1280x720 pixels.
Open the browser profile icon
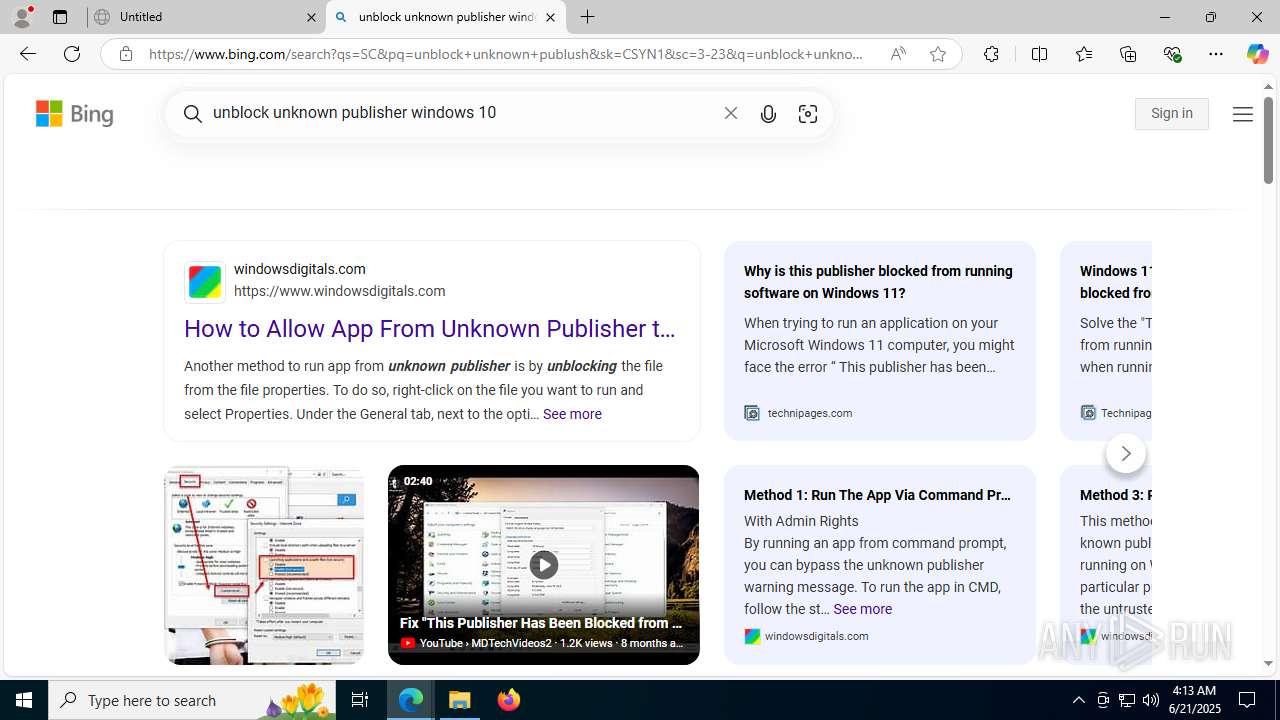(x=22, y=17)
